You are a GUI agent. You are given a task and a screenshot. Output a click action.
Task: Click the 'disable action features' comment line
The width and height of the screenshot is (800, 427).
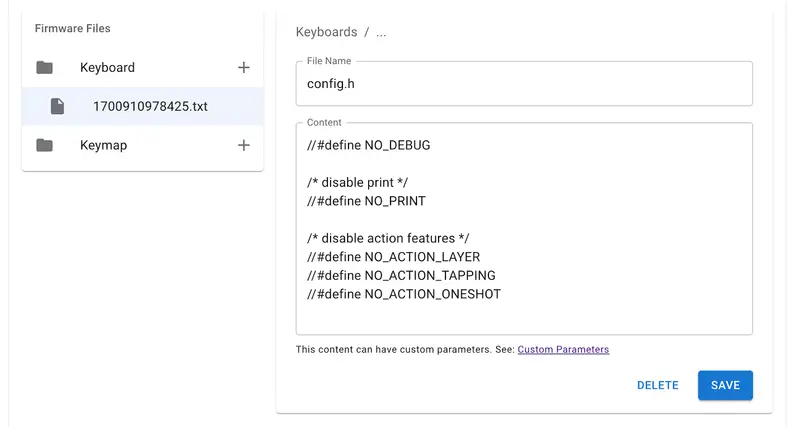point(388,238)
